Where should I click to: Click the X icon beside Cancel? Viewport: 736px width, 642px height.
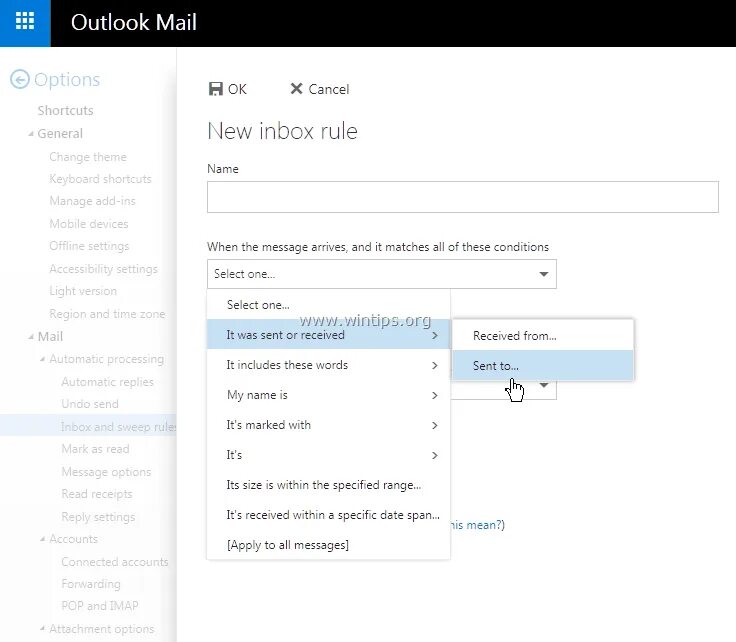(x=296, y=88)
